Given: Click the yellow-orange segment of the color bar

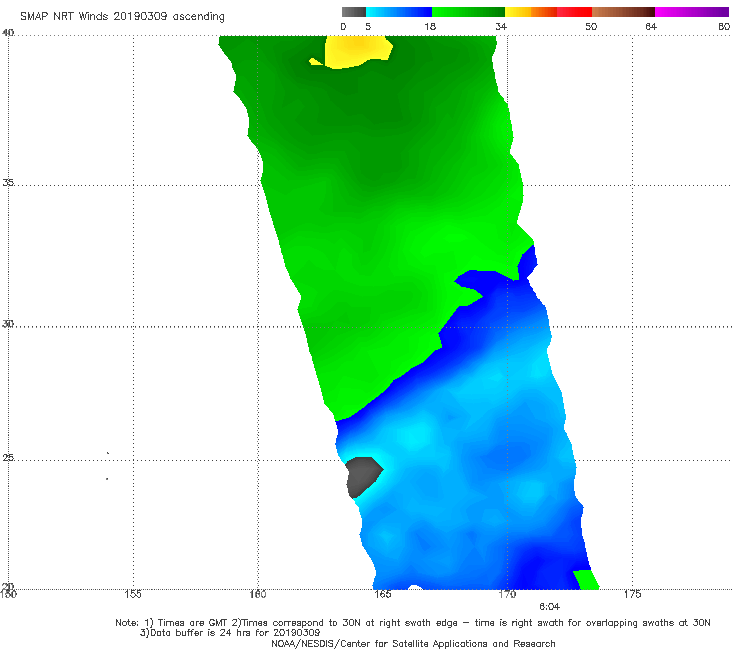Looking at the screenshot, I should pos(531,12).
